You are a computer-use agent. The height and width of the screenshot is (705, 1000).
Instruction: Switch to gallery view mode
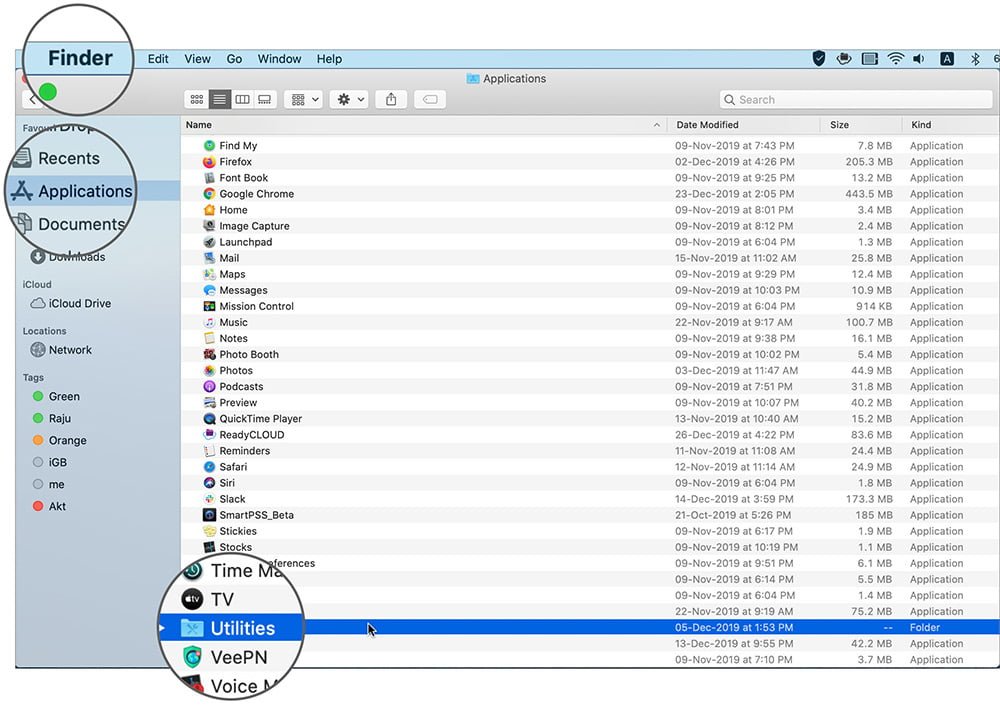click(265, 100)
